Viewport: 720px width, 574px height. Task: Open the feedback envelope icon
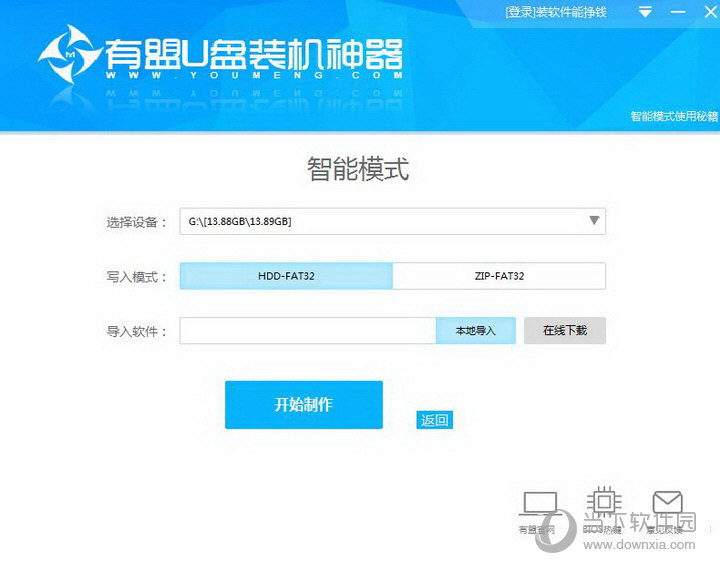(667, 504)
